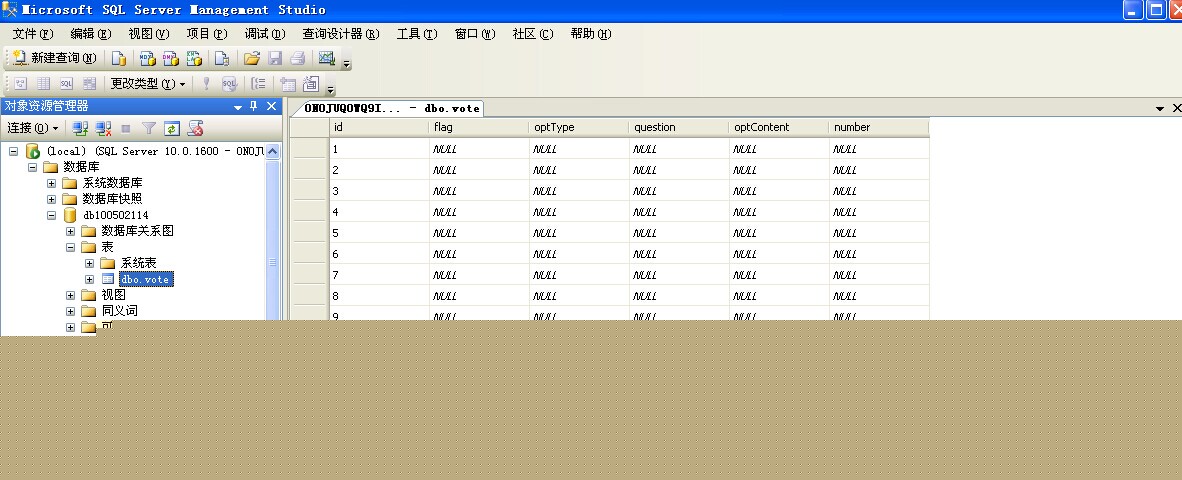Start an Analysis Services MDX query
This screenshot has height=480, width=1182.
[x=148, y=58]
